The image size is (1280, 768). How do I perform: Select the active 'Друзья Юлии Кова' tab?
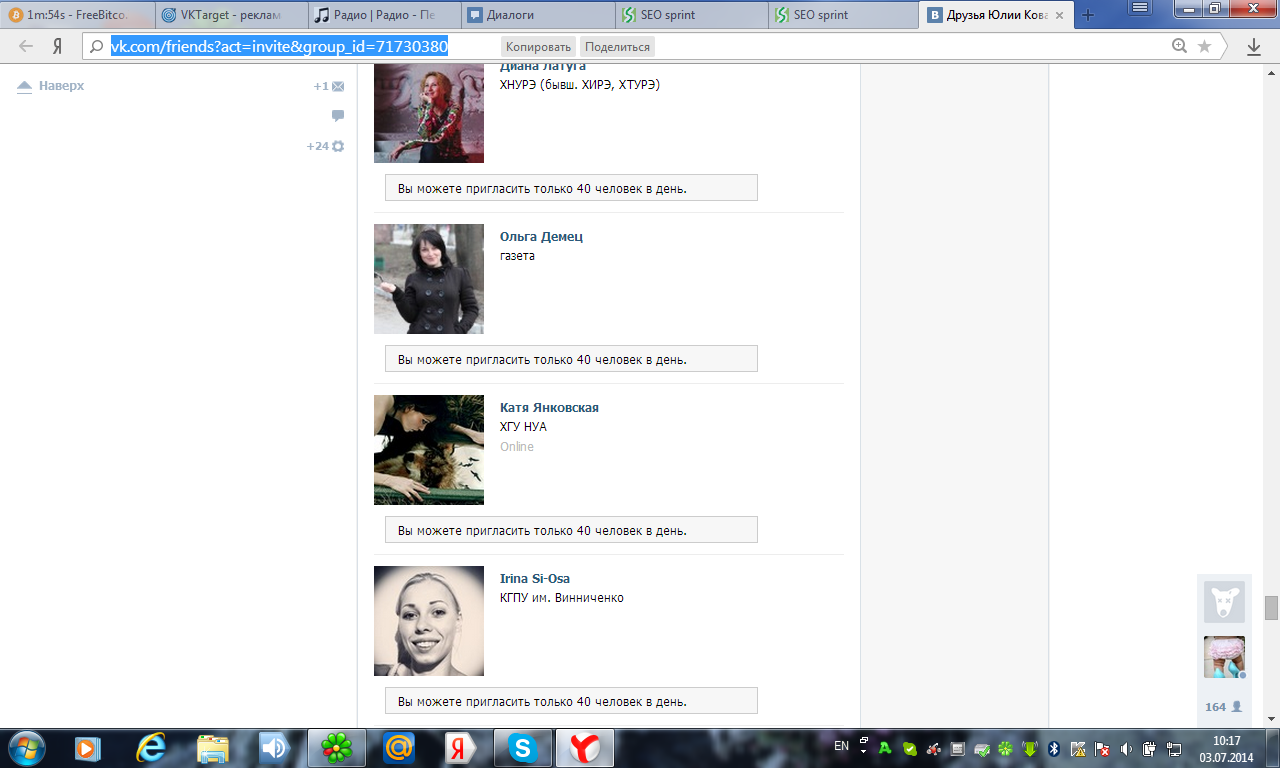[x=995, y=15]
